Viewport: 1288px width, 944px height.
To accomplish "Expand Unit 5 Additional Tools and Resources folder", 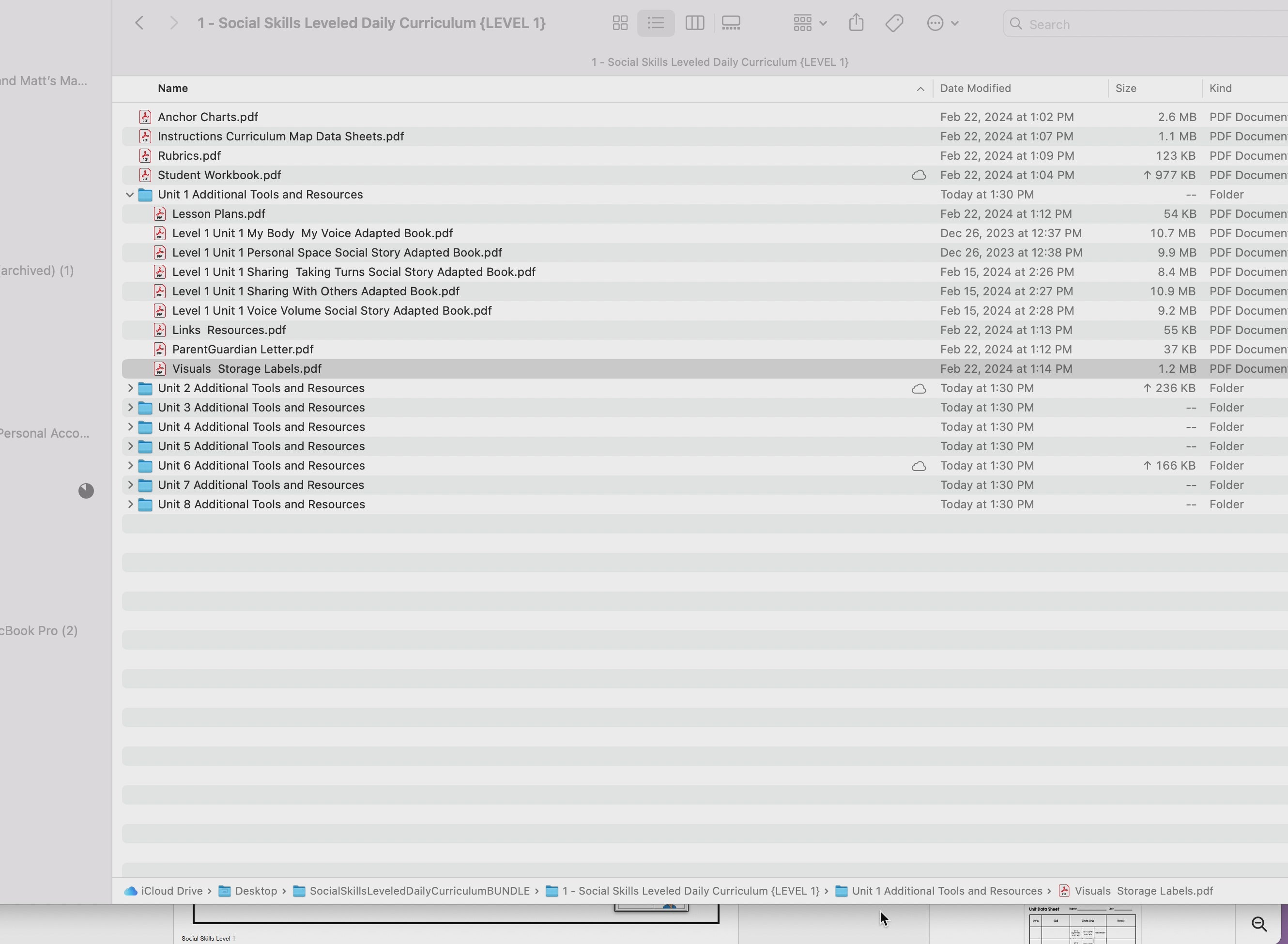I will pyautogui.click(x=130, y=446).
